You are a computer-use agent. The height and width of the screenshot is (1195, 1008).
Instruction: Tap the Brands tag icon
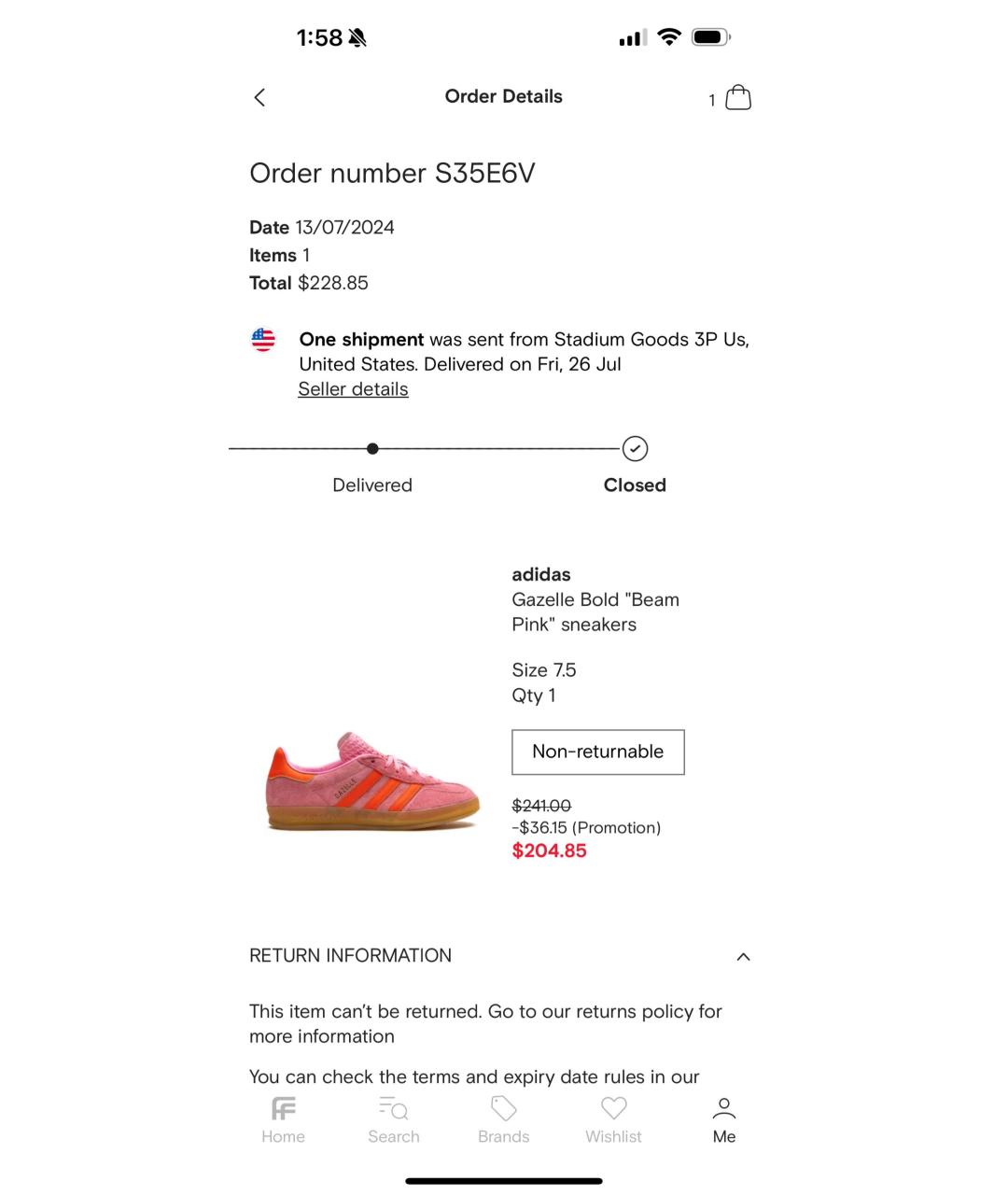coord(503,1109)
